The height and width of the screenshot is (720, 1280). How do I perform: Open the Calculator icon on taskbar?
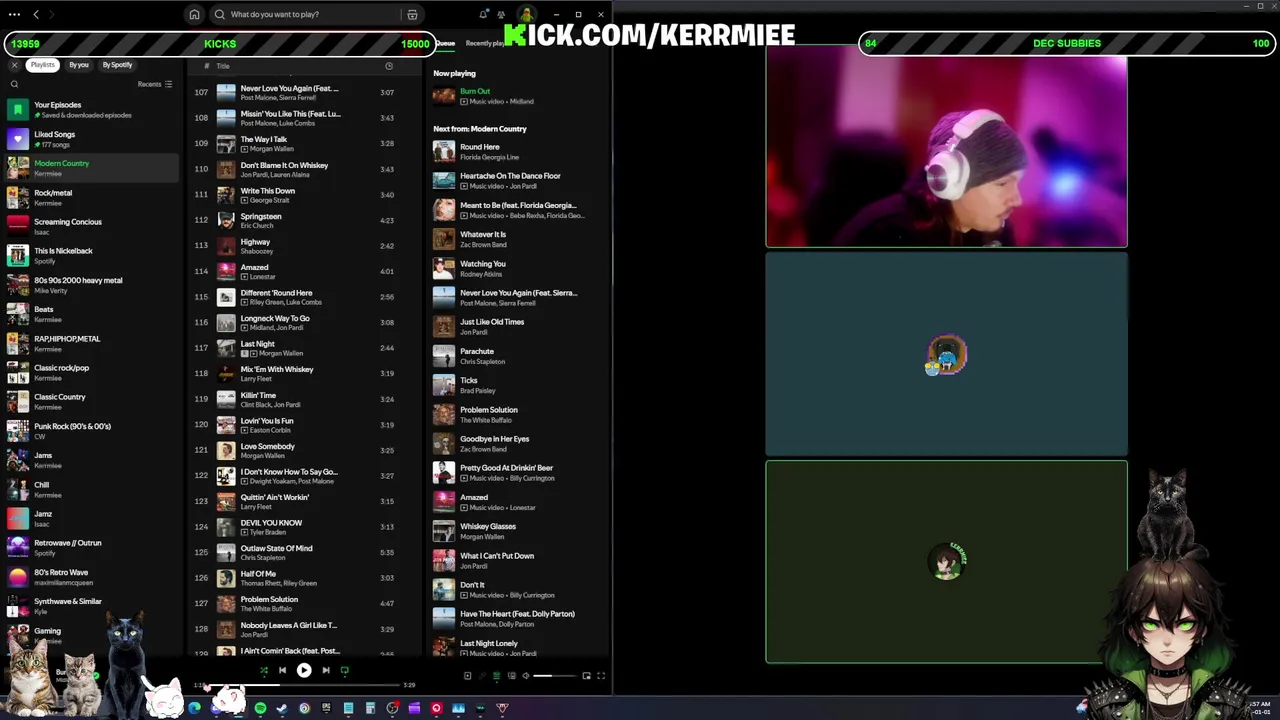point(370,708)
